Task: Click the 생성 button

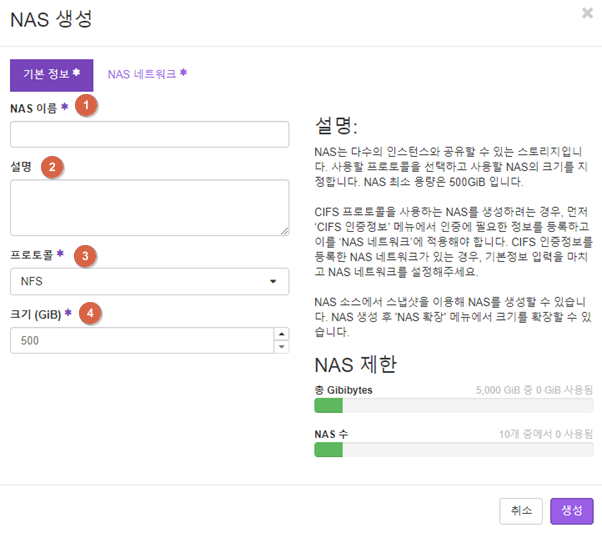Action: [572, 511]
